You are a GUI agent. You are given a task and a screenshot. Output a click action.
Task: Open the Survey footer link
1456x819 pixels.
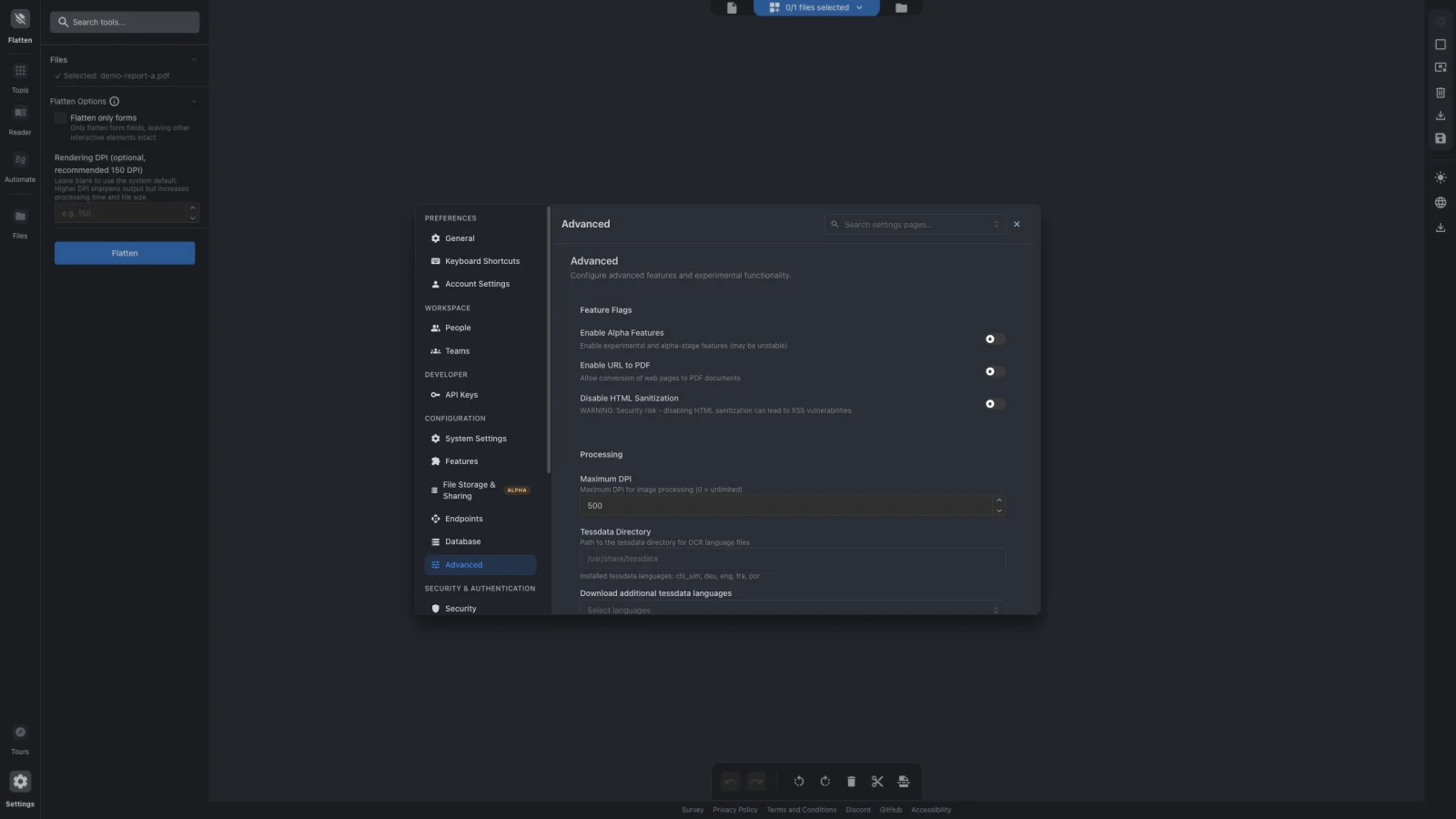click(693, 810)
